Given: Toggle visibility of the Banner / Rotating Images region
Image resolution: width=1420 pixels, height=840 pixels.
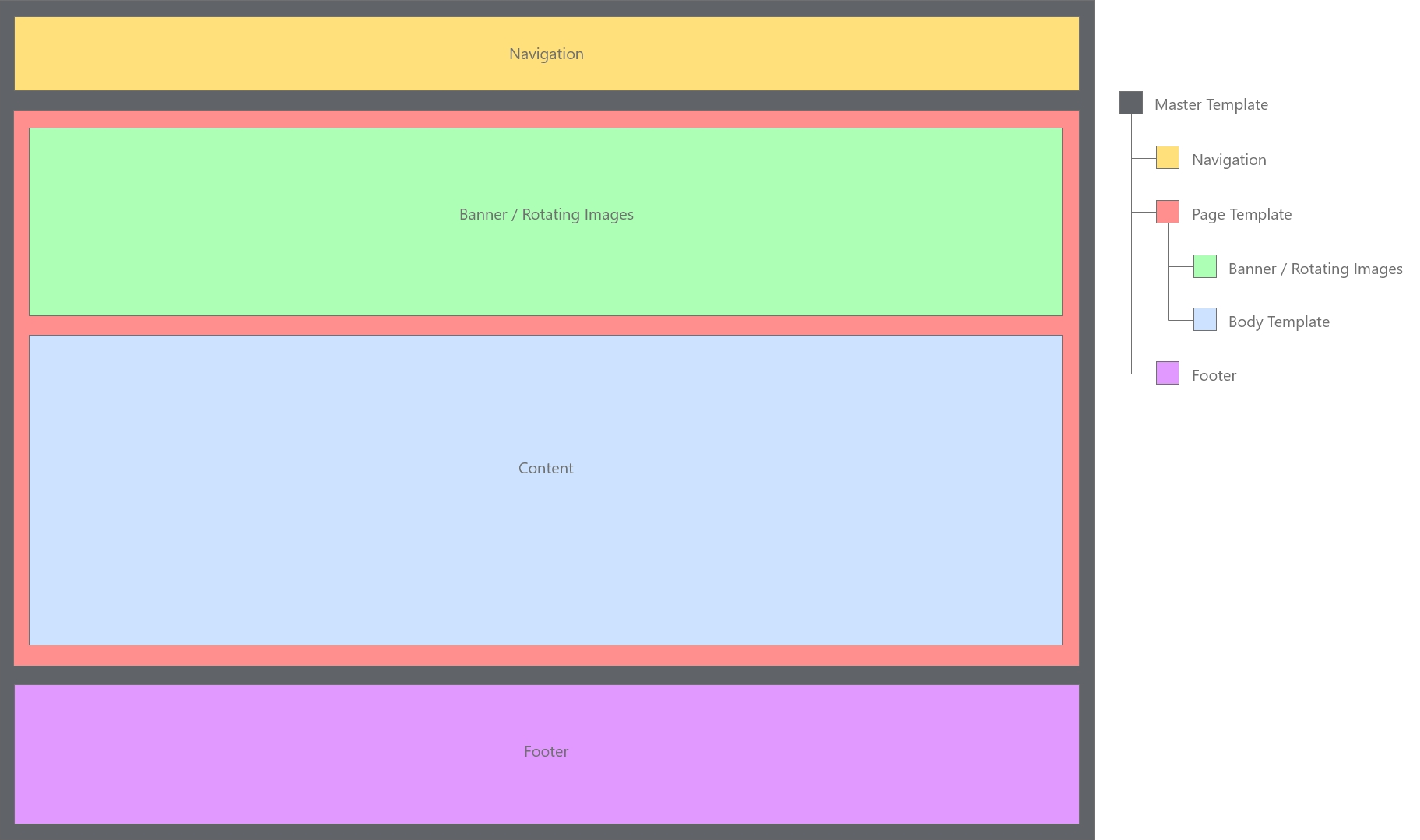Looking at the screenshot, I should [545, 214].
